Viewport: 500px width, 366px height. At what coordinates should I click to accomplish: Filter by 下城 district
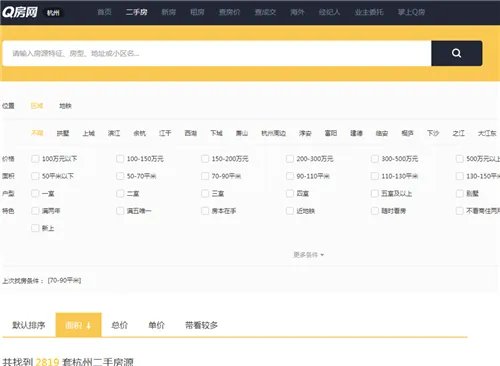point(216,133)
